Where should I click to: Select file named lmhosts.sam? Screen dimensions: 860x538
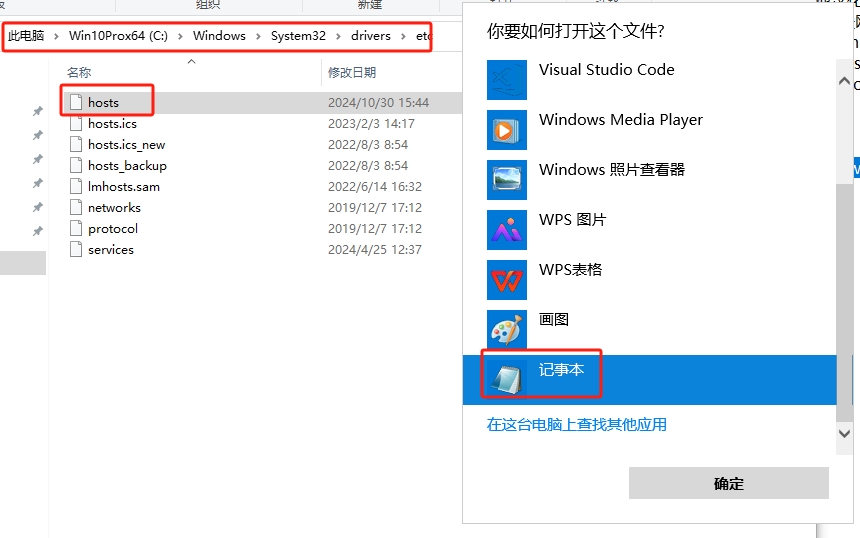124,186
